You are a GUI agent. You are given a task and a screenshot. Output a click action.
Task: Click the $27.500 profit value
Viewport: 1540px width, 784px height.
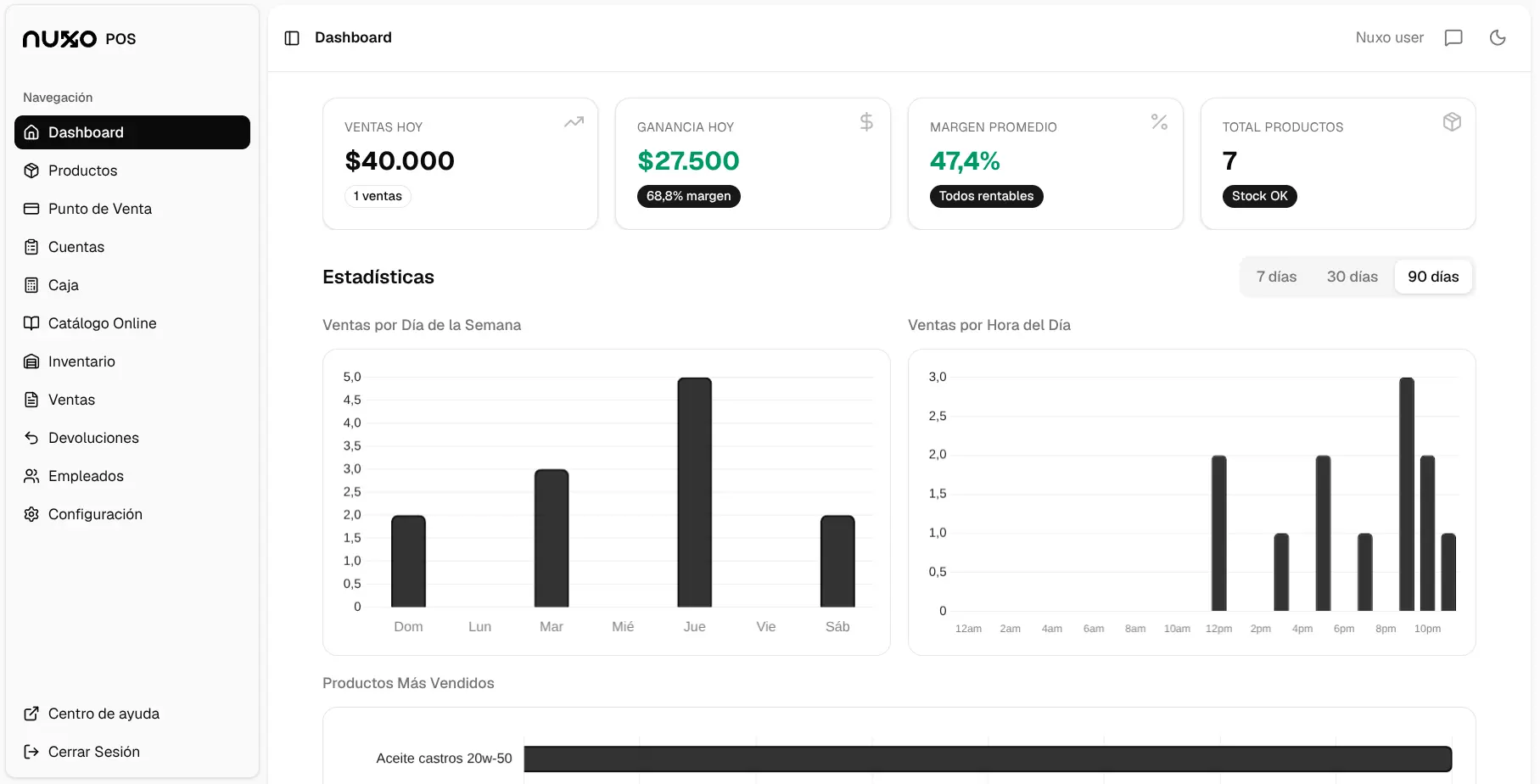coord(688,160)
